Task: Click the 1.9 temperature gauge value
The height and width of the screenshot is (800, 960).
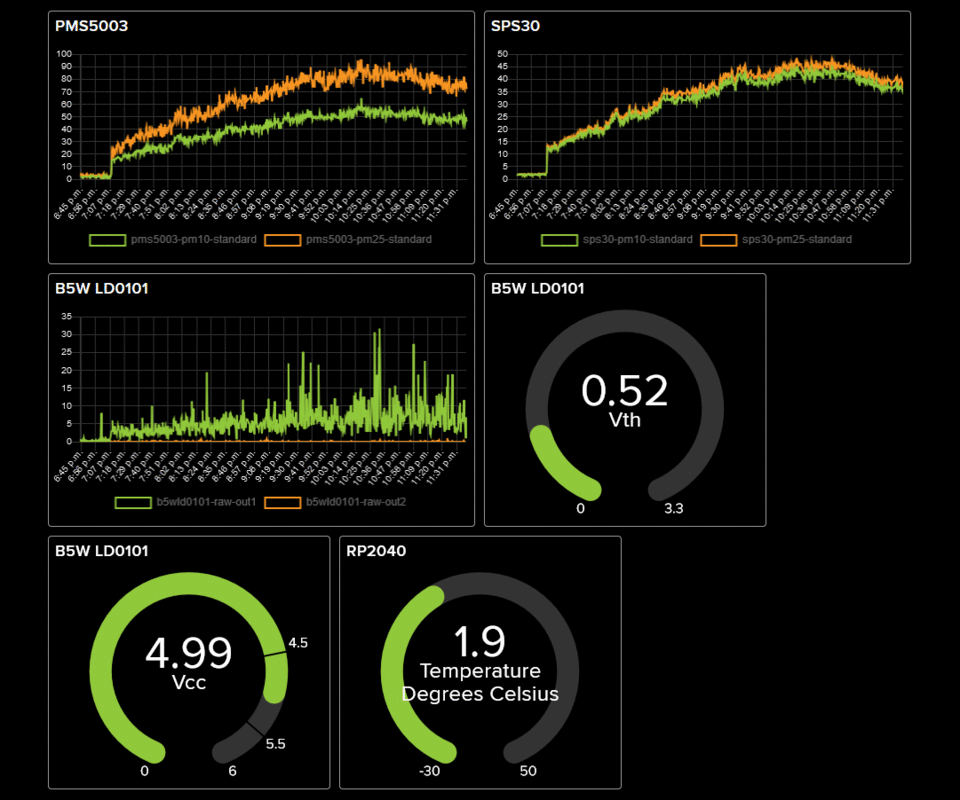Action: 480,641
